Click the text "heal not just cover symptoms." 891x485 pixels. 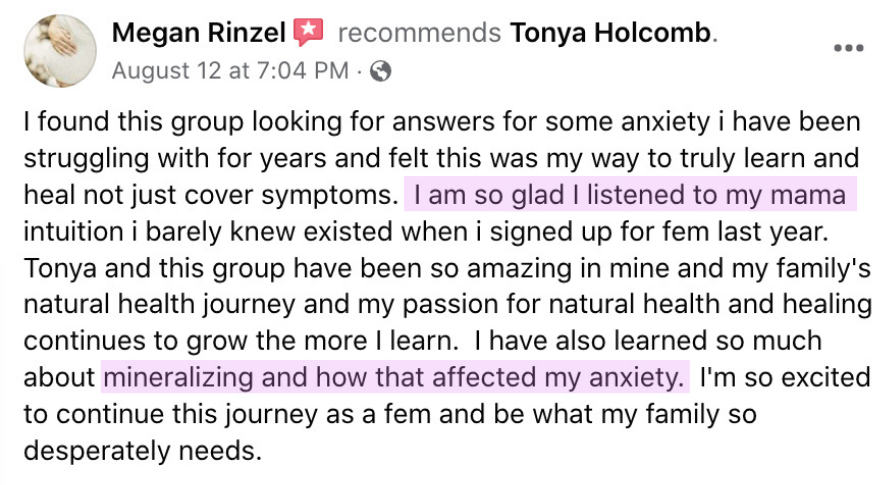point(210,193)
